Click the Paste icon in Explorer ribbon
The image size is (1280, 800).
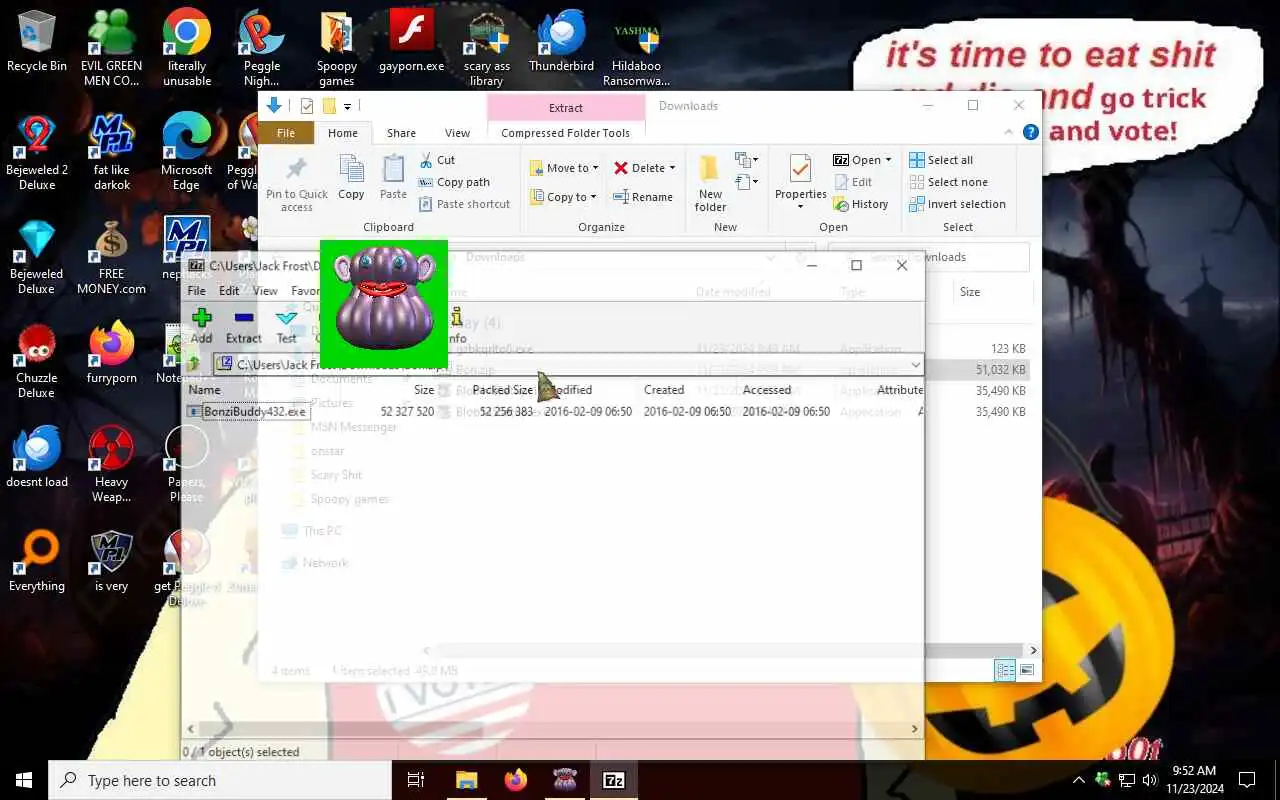(x=393, y=178)
